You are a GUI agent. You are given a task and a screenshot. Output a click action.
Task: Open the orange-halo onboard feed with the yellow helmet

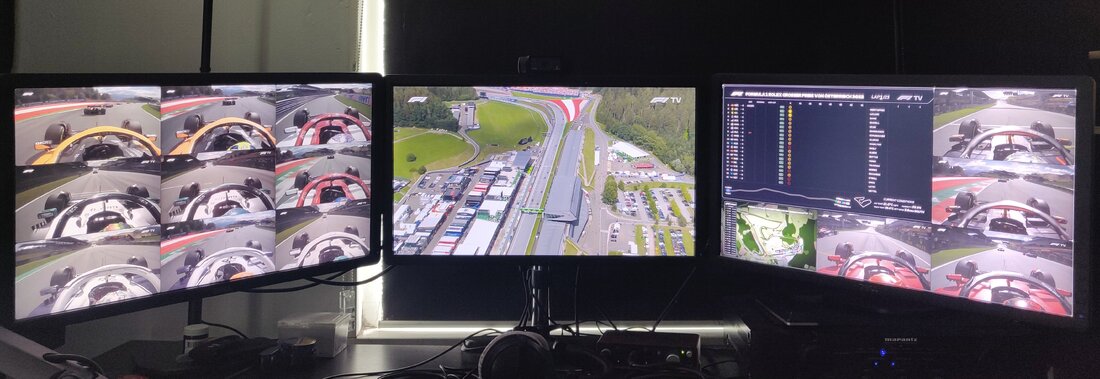pos(217,121)
